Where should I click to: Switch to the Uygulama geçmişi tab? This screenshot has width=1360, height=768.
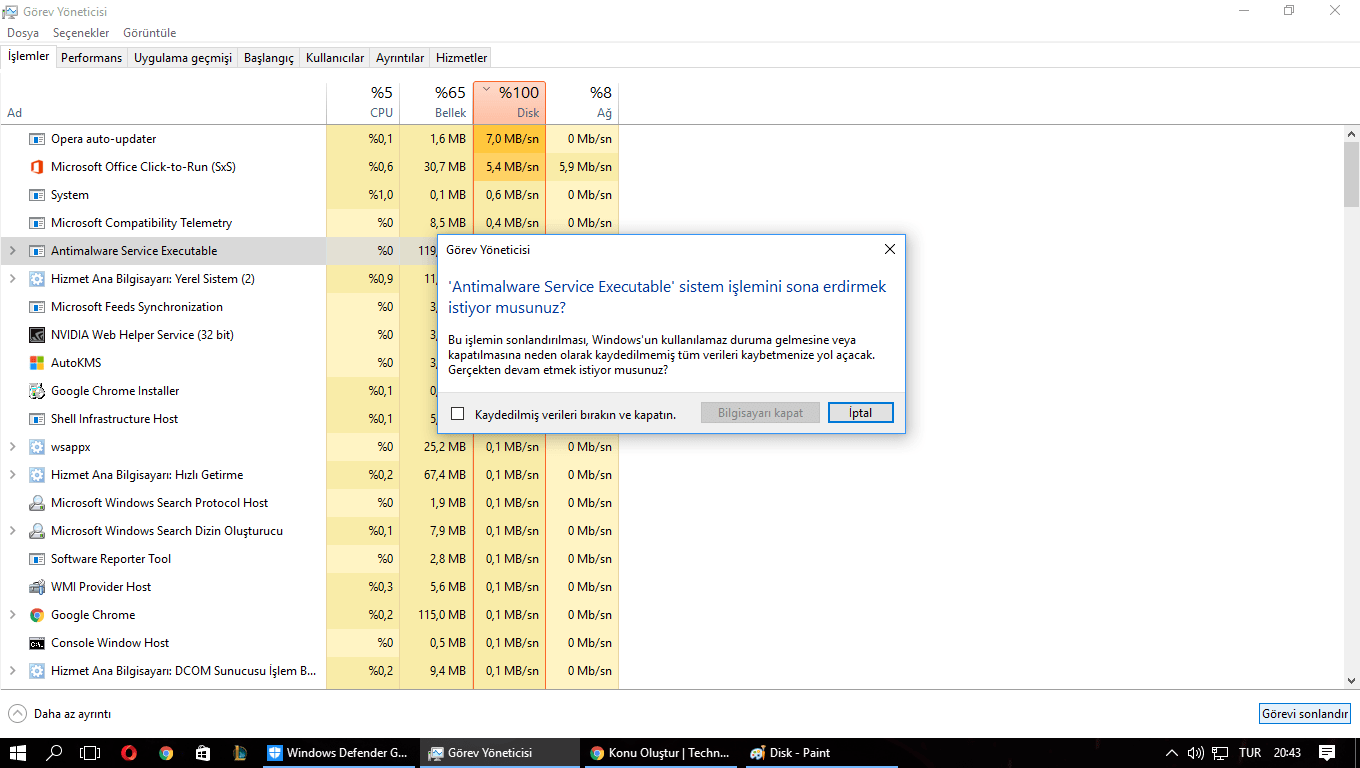pyautogui.click(x=183, y=58)
